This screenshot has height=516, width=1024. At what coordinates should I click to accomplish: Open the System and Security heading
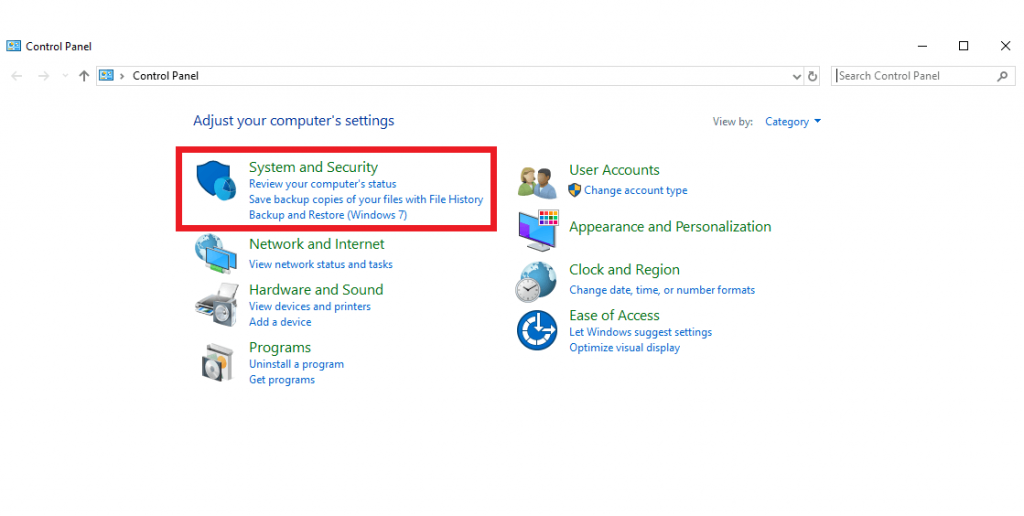coord(313,167)
